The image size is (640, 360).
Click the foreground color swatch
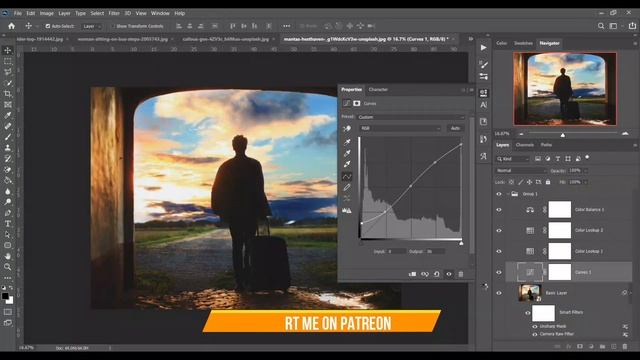5,296
